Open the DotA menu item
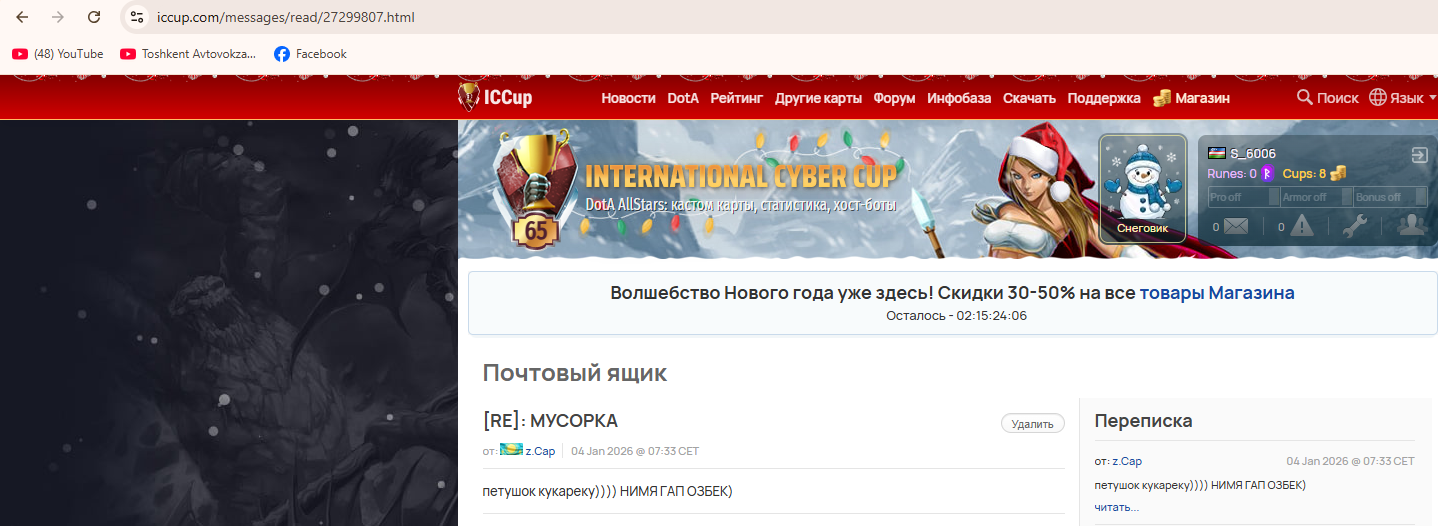The image size is (1438, 526). click(683, 98)
